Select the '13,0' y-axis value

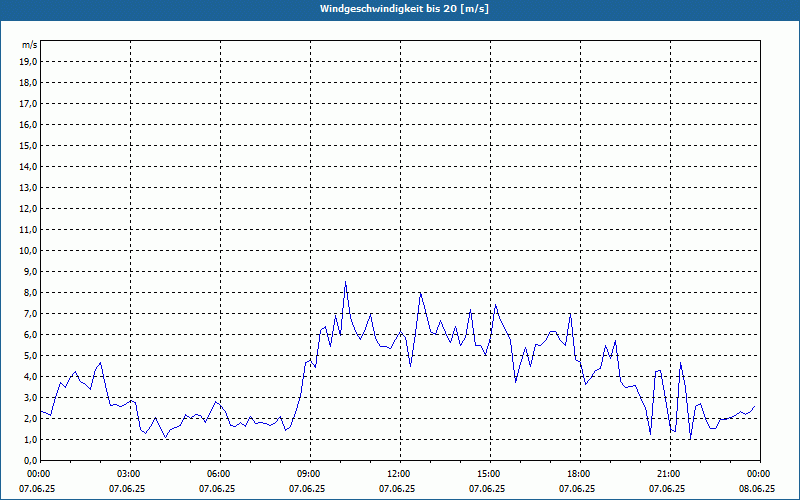29,188
